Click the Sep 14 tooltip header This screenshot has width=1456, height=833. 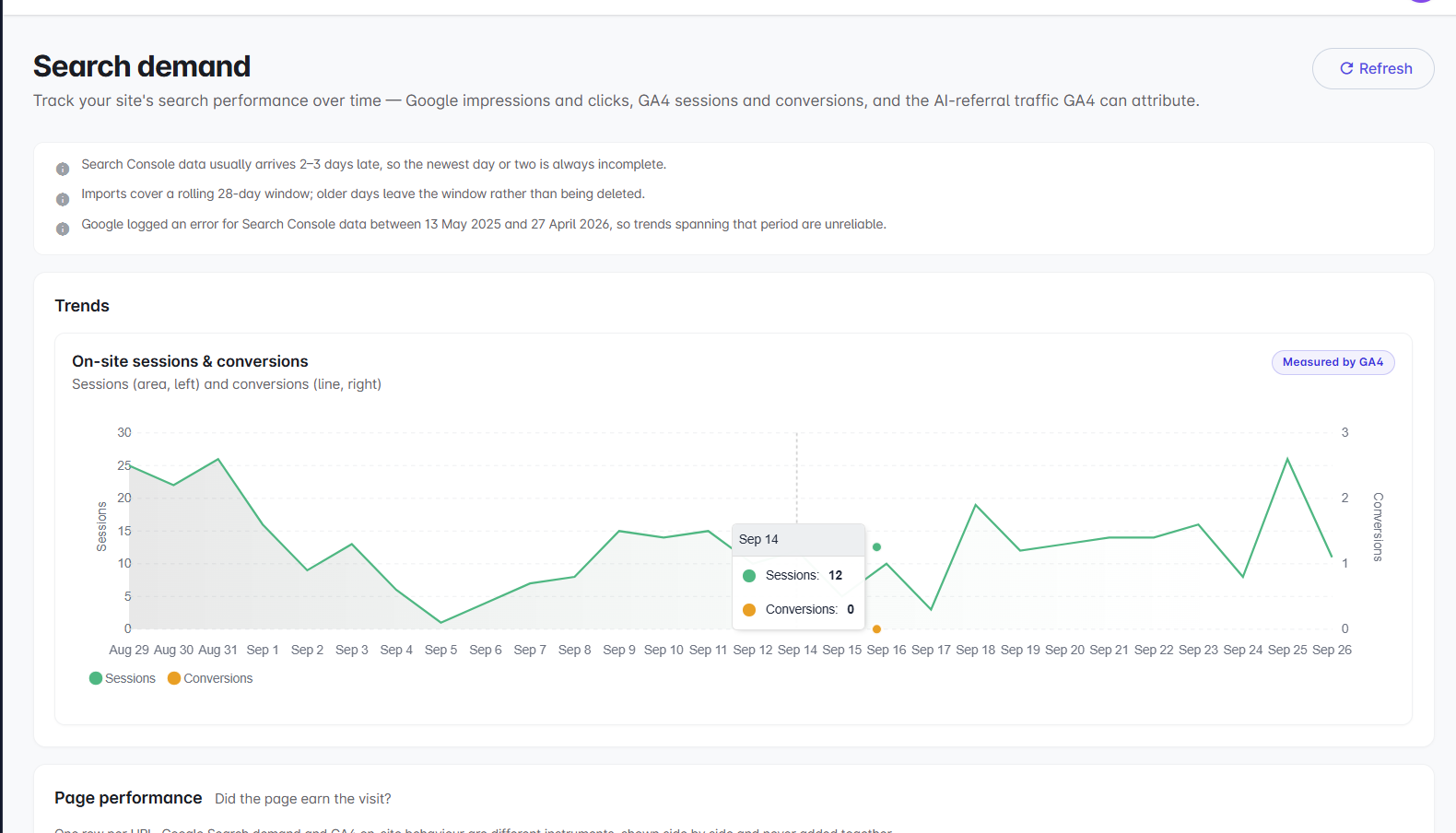[x=798, y=540]
